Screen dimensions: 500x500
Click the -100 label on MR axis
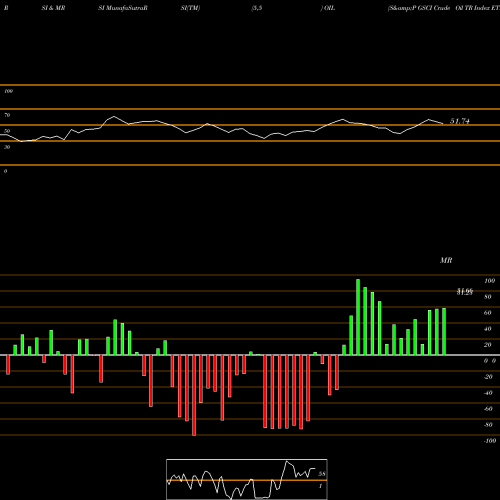click(x=490, y=441)
